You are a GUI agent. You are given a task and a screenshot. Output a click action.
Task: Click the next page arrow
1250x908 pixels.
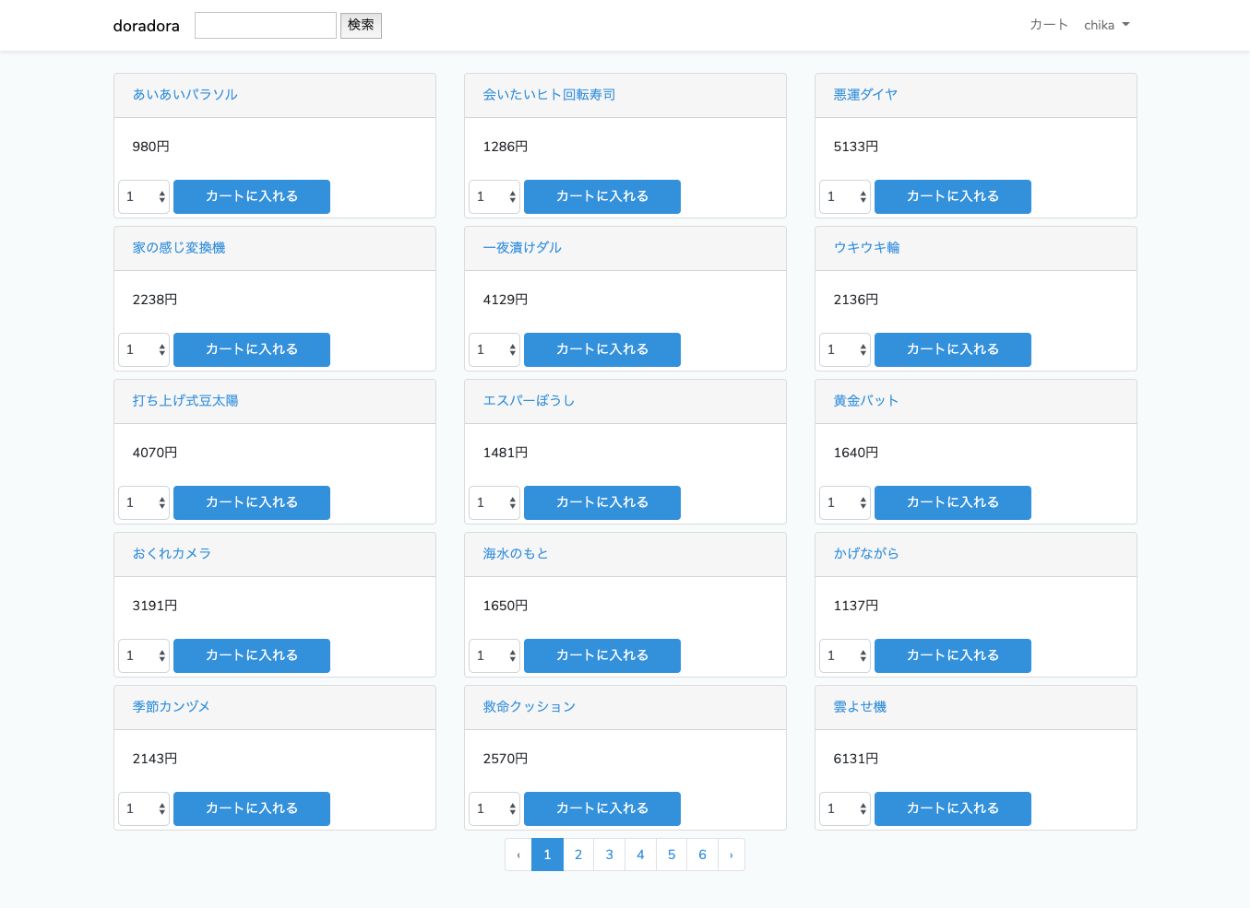[x=731, y=855]
